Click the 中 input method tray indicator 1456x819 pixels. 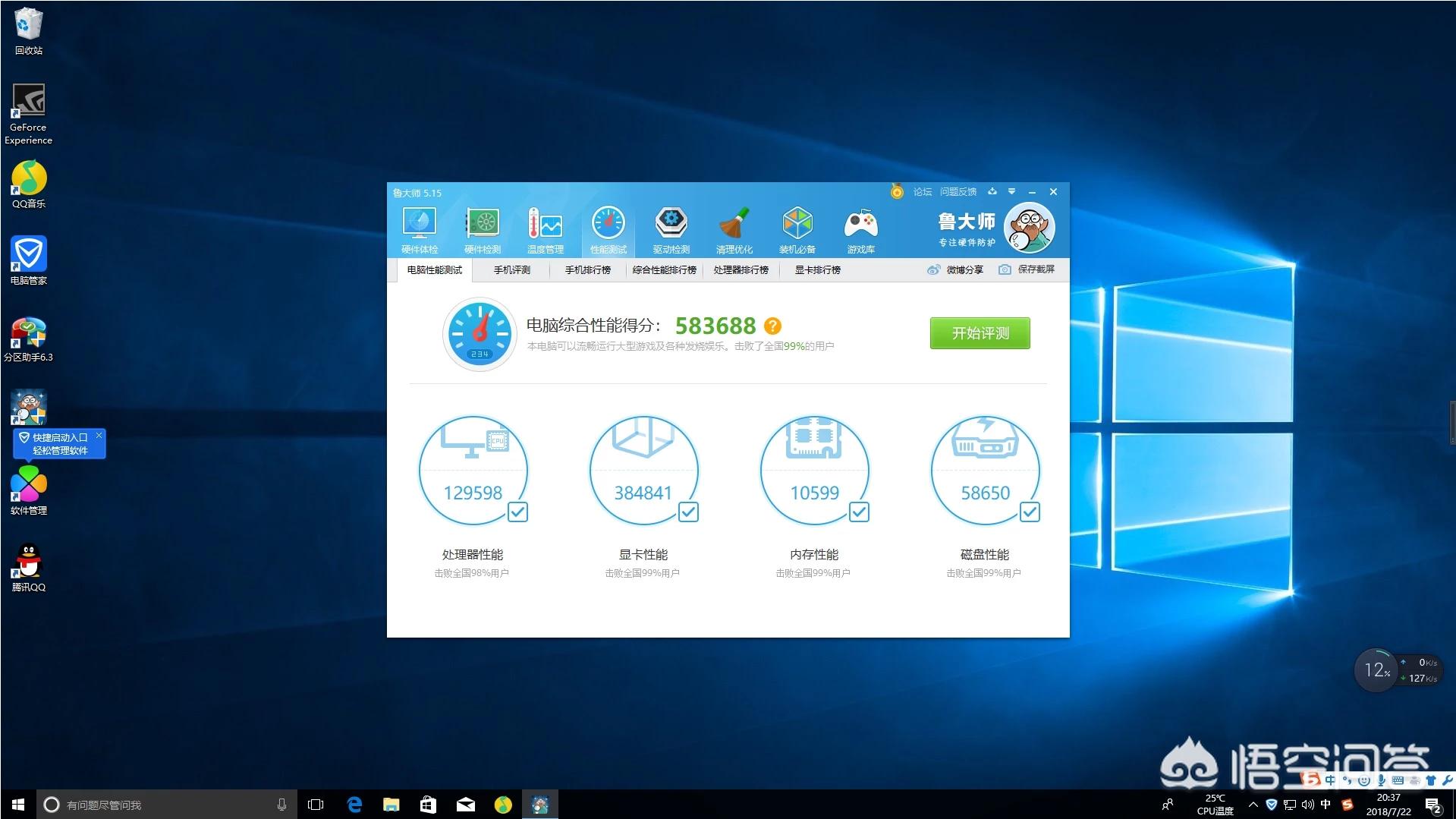click(x=1325, y=805)
